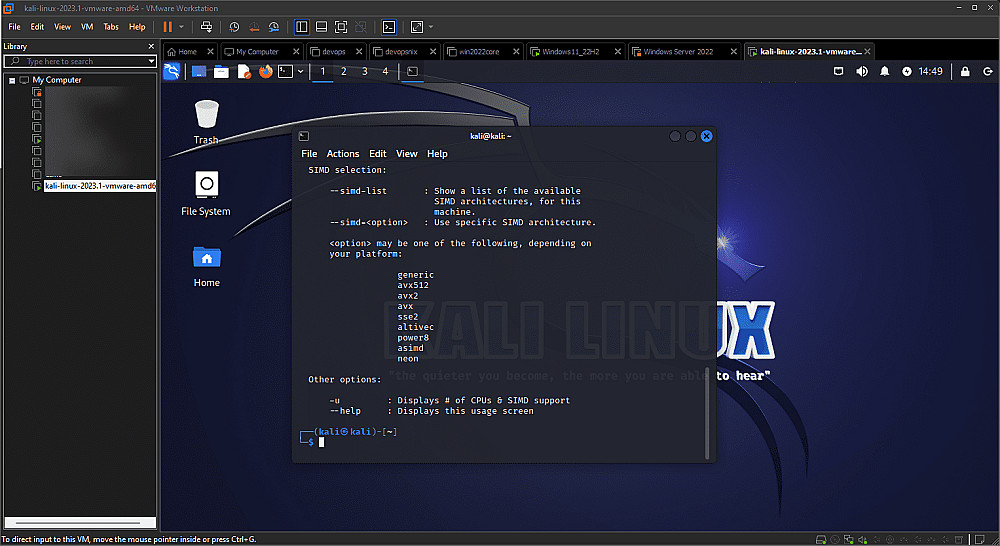The height and width of the screenshot is (546, 1000).
Task: Click the terminal window scrollbar
Action: tap(707, 412)
